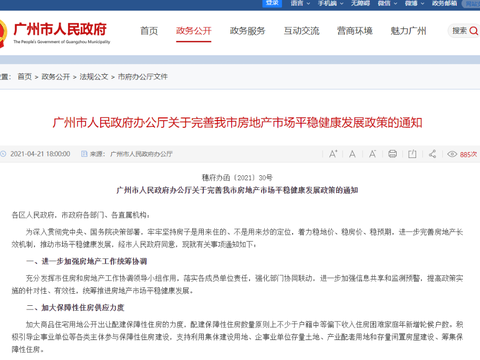Click the red search magnifier icon
The width and height of the screenshot is (480, 360).
point(474,31)
